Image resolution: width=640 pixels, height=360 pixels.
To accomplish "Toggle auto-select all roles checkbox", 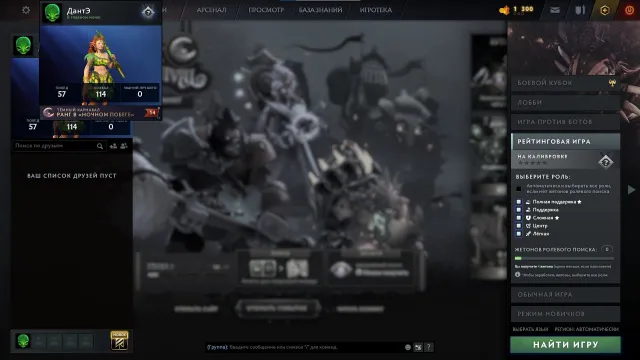I will [518, 189].
